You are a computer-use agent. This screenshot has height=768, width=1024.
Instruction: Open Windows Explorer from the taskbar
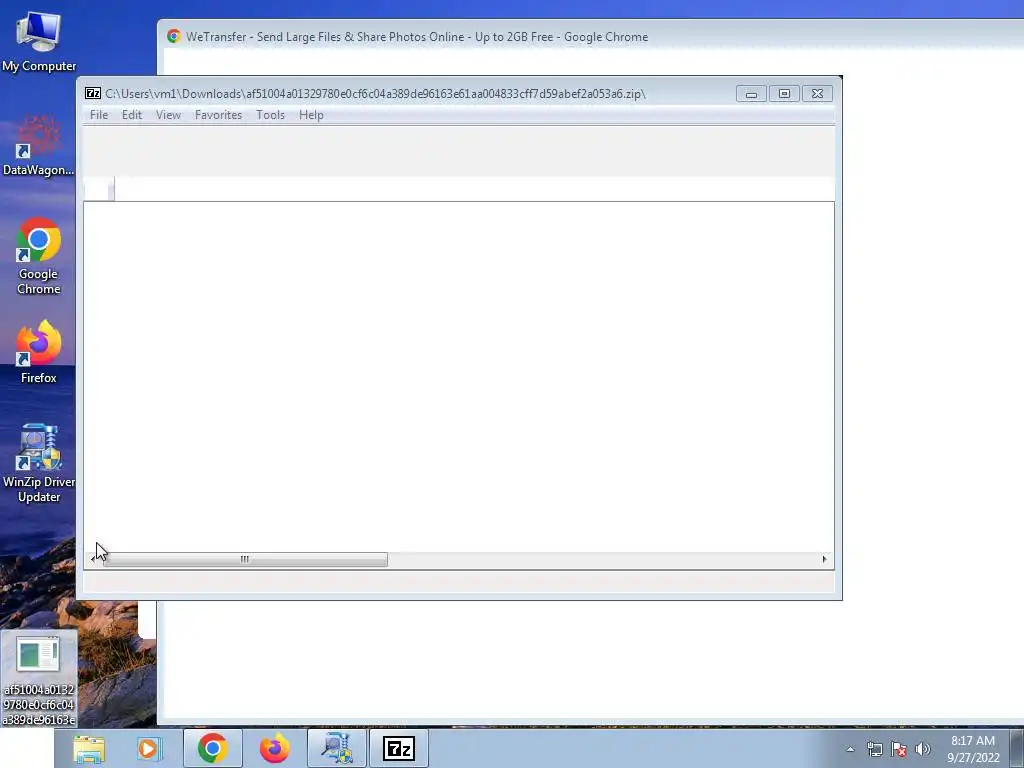89,748
